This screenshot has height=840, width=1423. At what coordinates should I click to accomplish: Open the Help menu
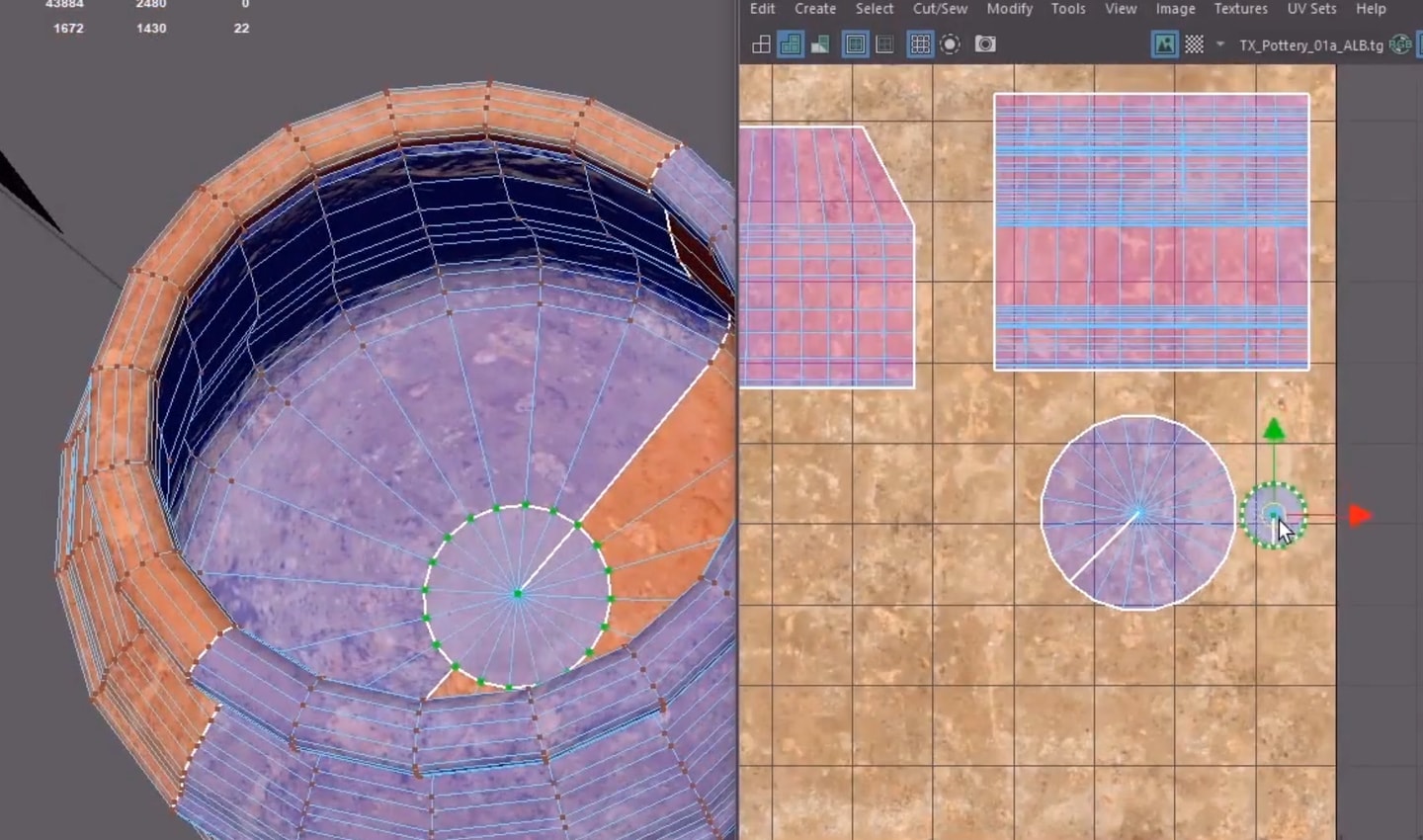click(1371, 9)
